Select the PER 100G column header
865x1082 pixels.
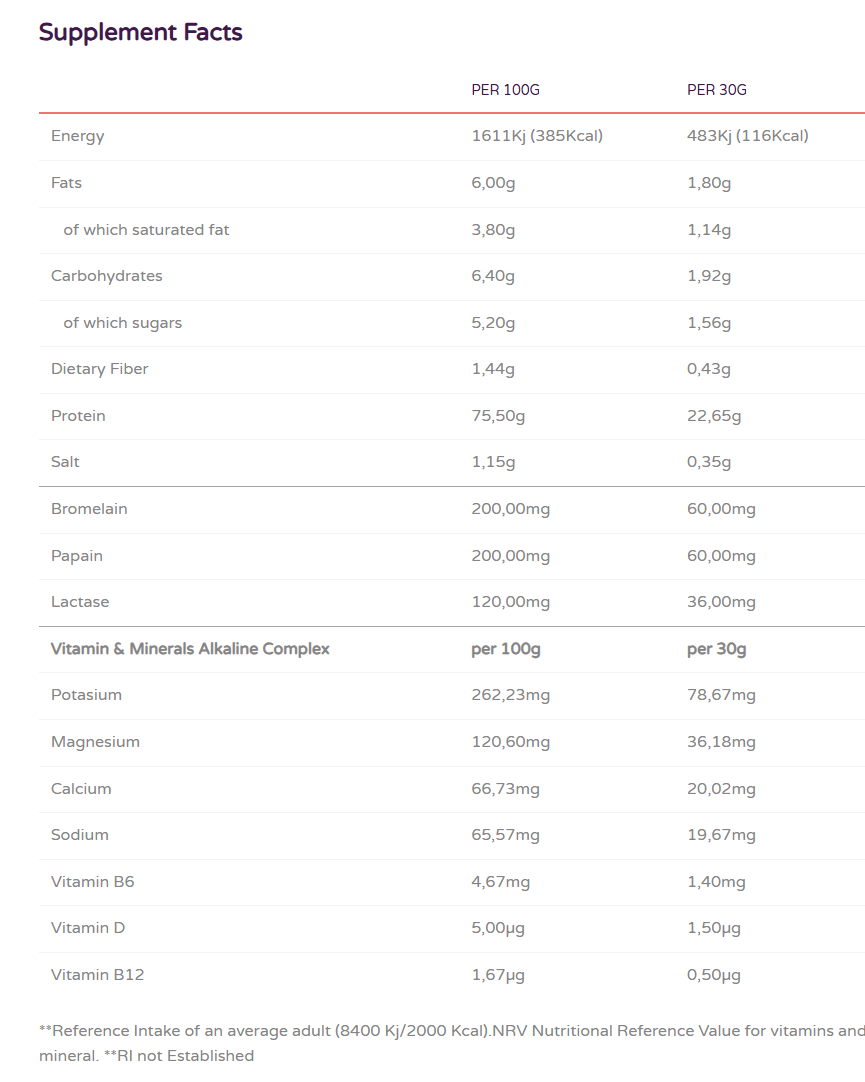point(505,90)
